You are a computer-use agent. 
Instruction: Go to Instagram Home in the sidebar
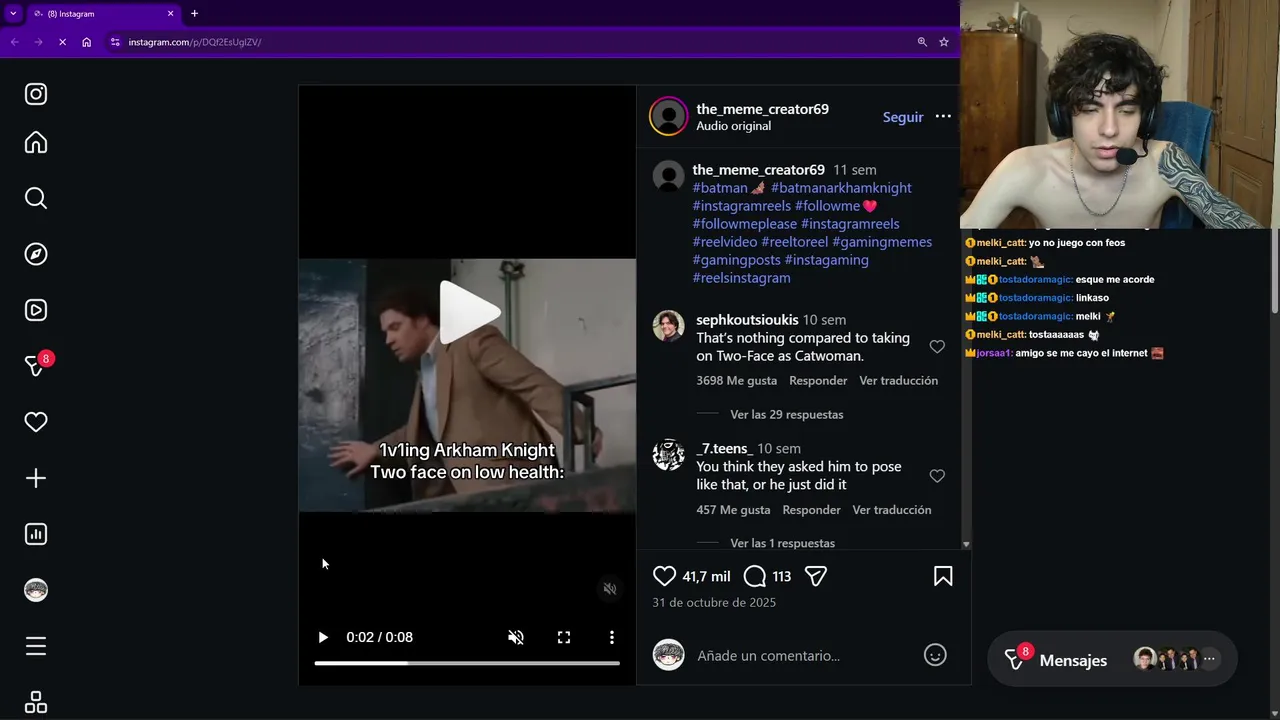click(36, 142)
